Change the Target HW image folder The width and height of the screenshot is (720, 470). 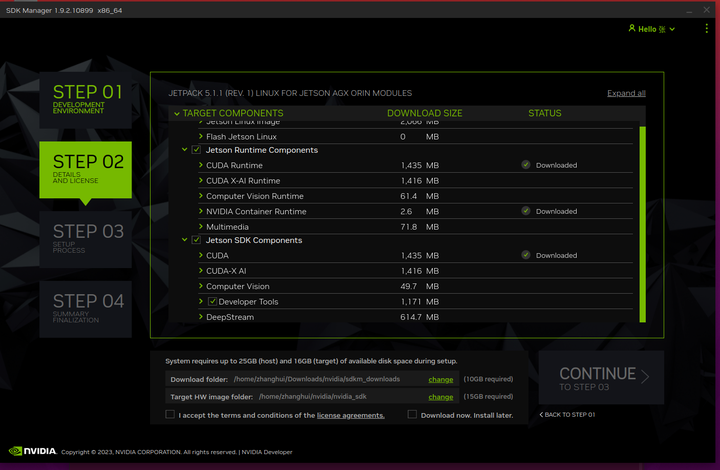point(440,397)
